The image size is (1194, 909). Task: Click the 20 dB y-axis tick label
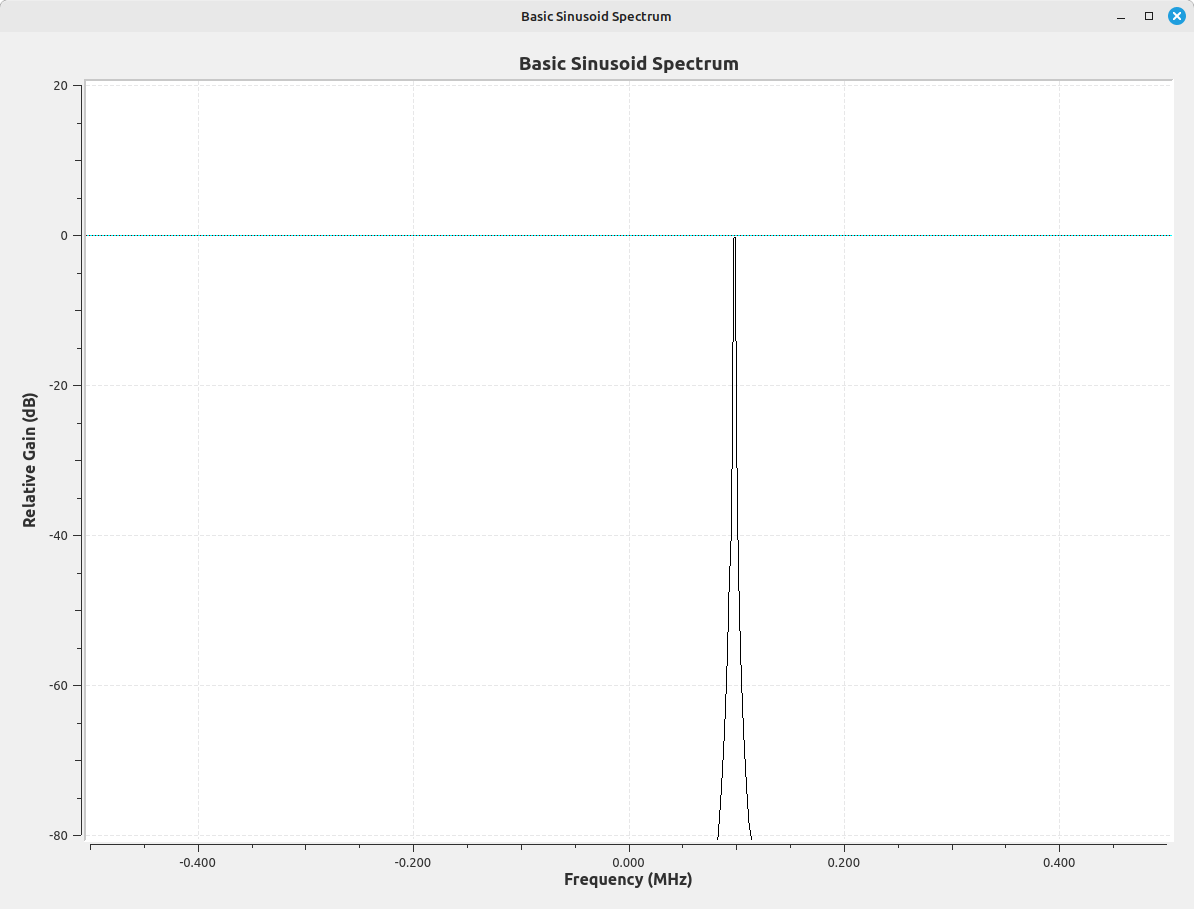click(x=60, y=86)
